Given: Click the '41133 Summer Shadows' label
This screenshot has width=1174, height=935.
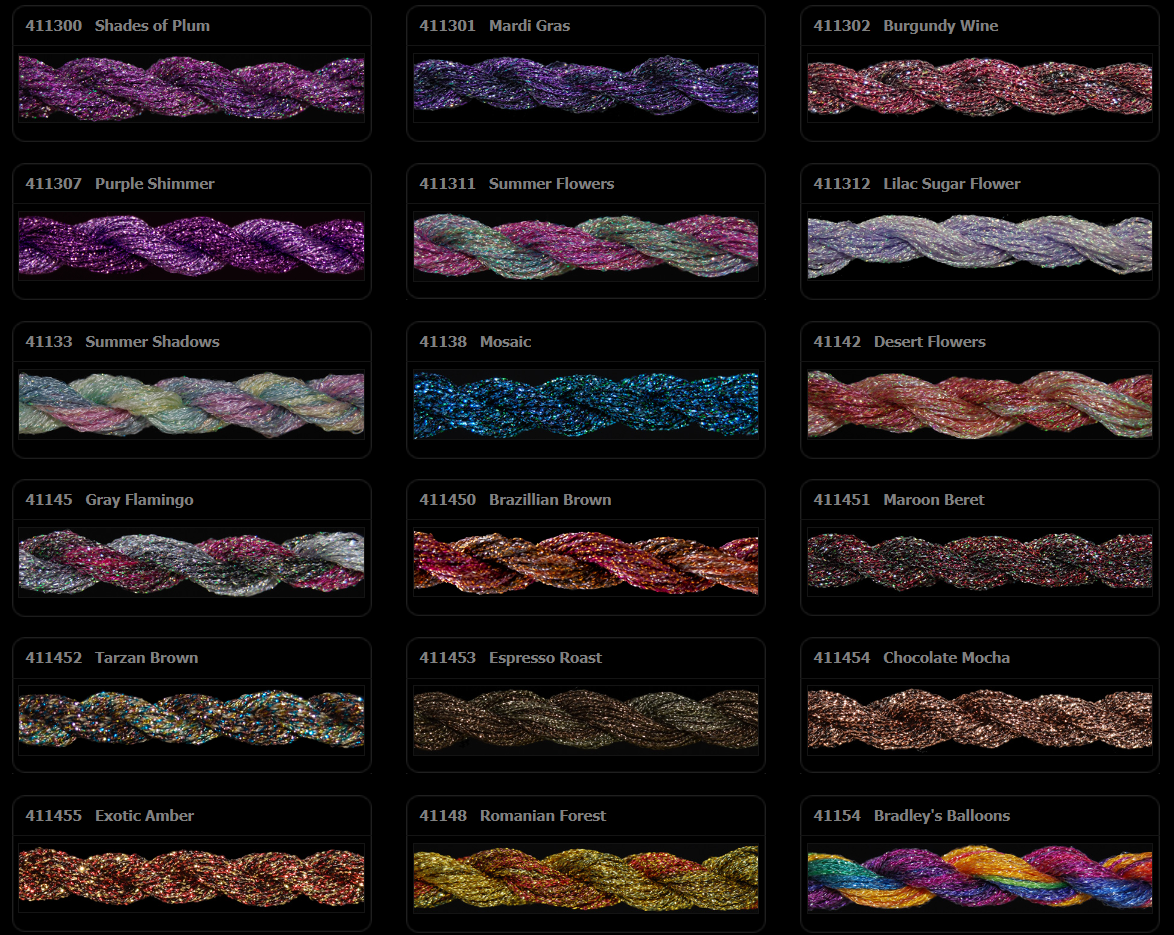Looking at the screenshot, I should point(123,341).
